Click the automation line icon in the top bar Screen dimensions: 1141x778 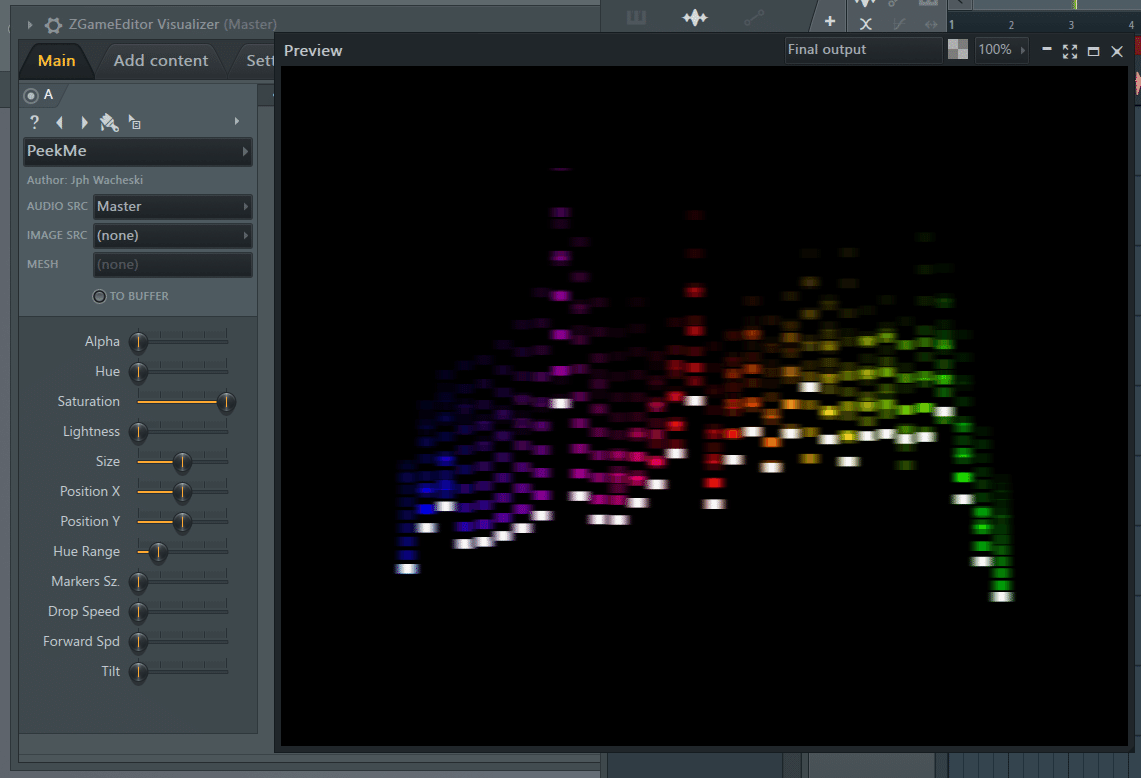(x=754, y=17)
